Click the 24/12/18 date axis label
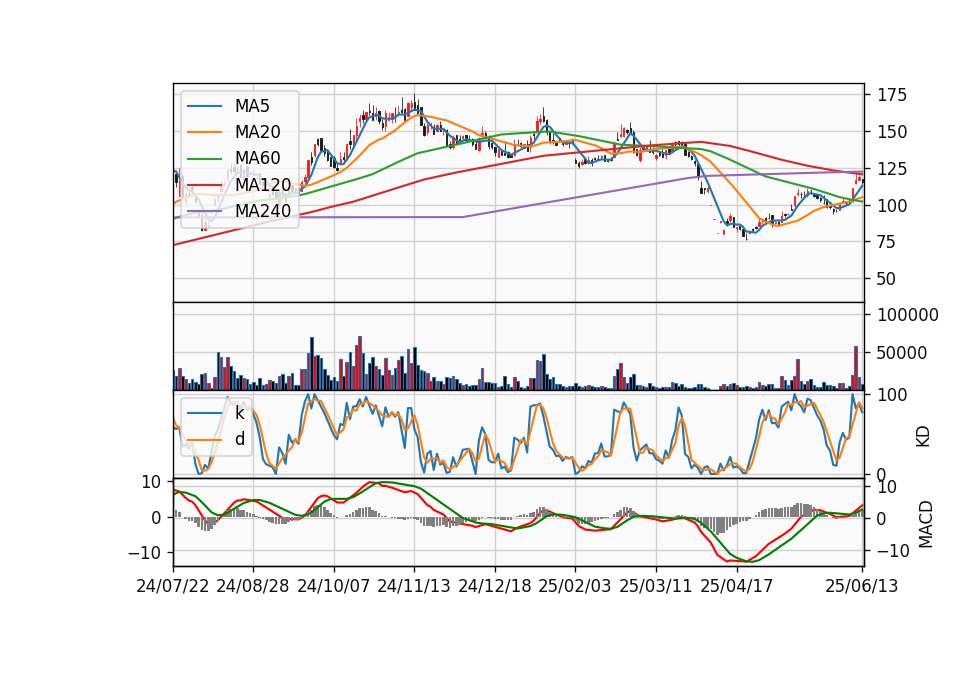Viewport: 960px width, 690px height. 495,586
